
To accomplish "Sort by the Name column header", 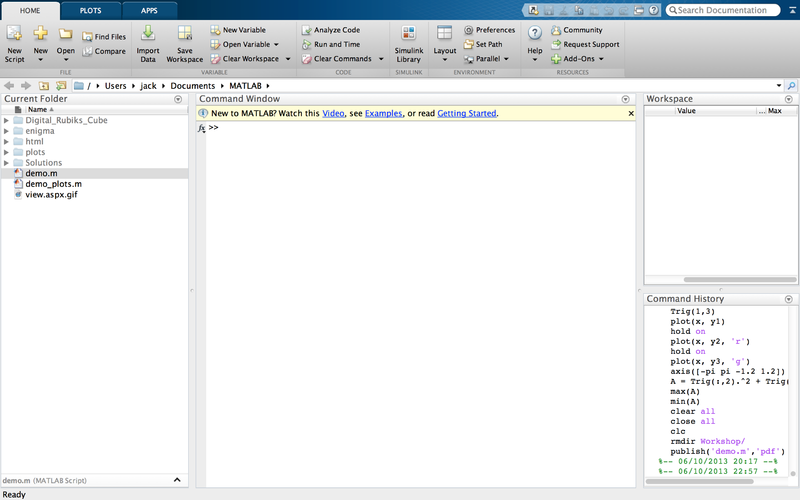I will (40, 110).
